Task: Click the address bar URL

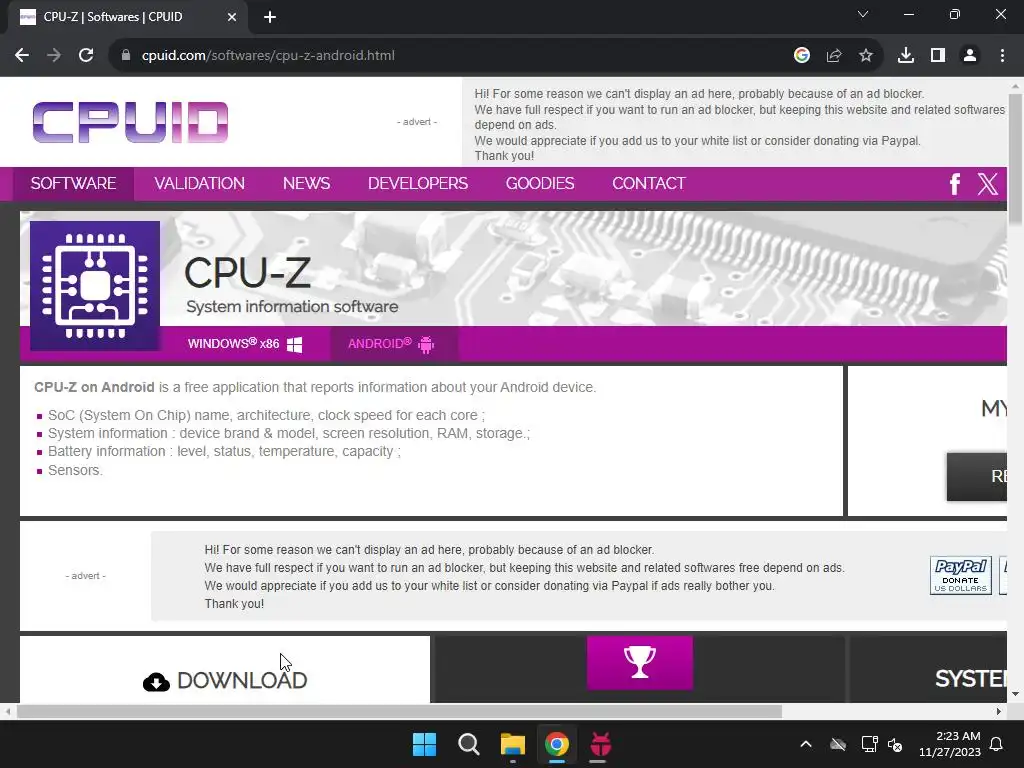Action: click(268, 56)
